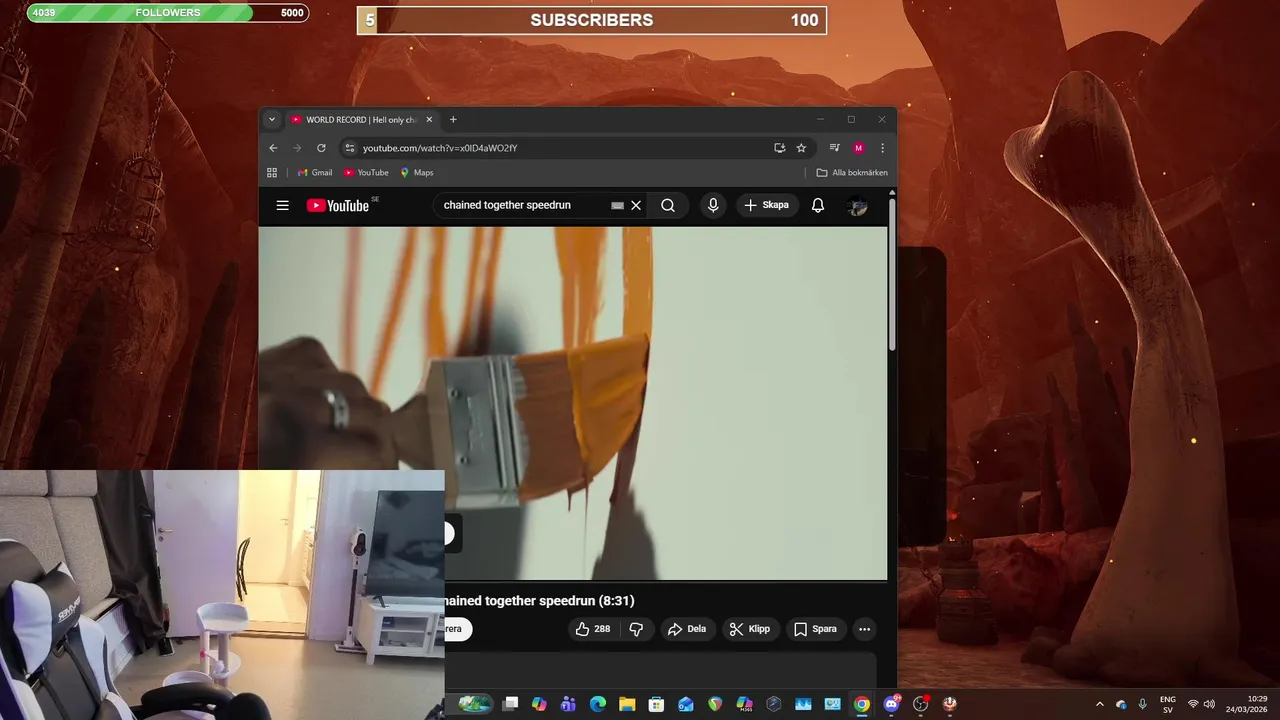Dislike the video
1280x720 pixels.
tap(636, 629)
